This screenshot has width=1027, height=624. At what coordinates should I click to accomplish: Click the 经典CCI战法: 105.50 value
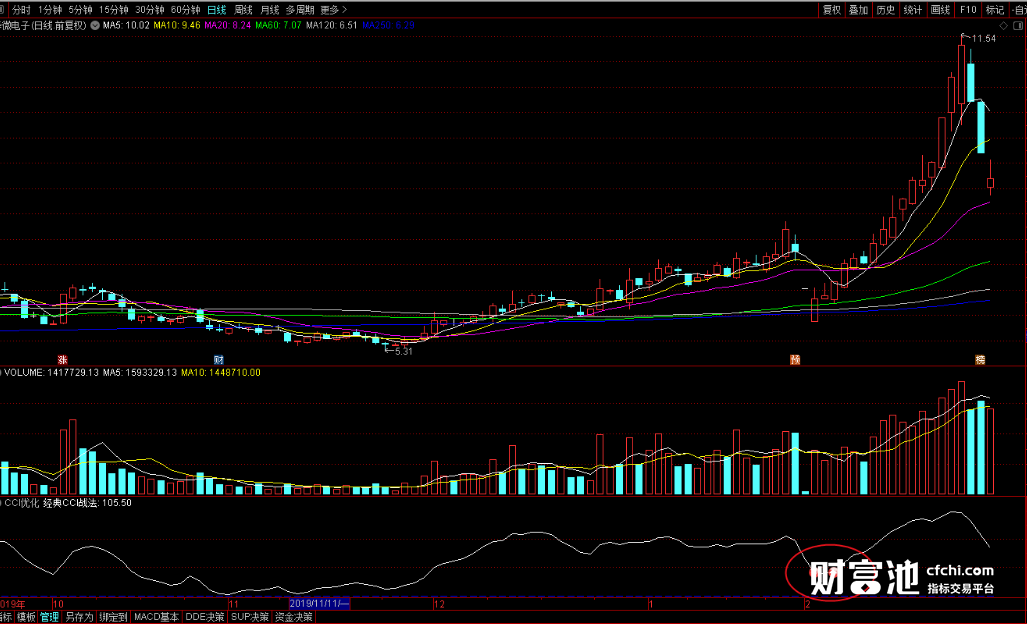87,503
